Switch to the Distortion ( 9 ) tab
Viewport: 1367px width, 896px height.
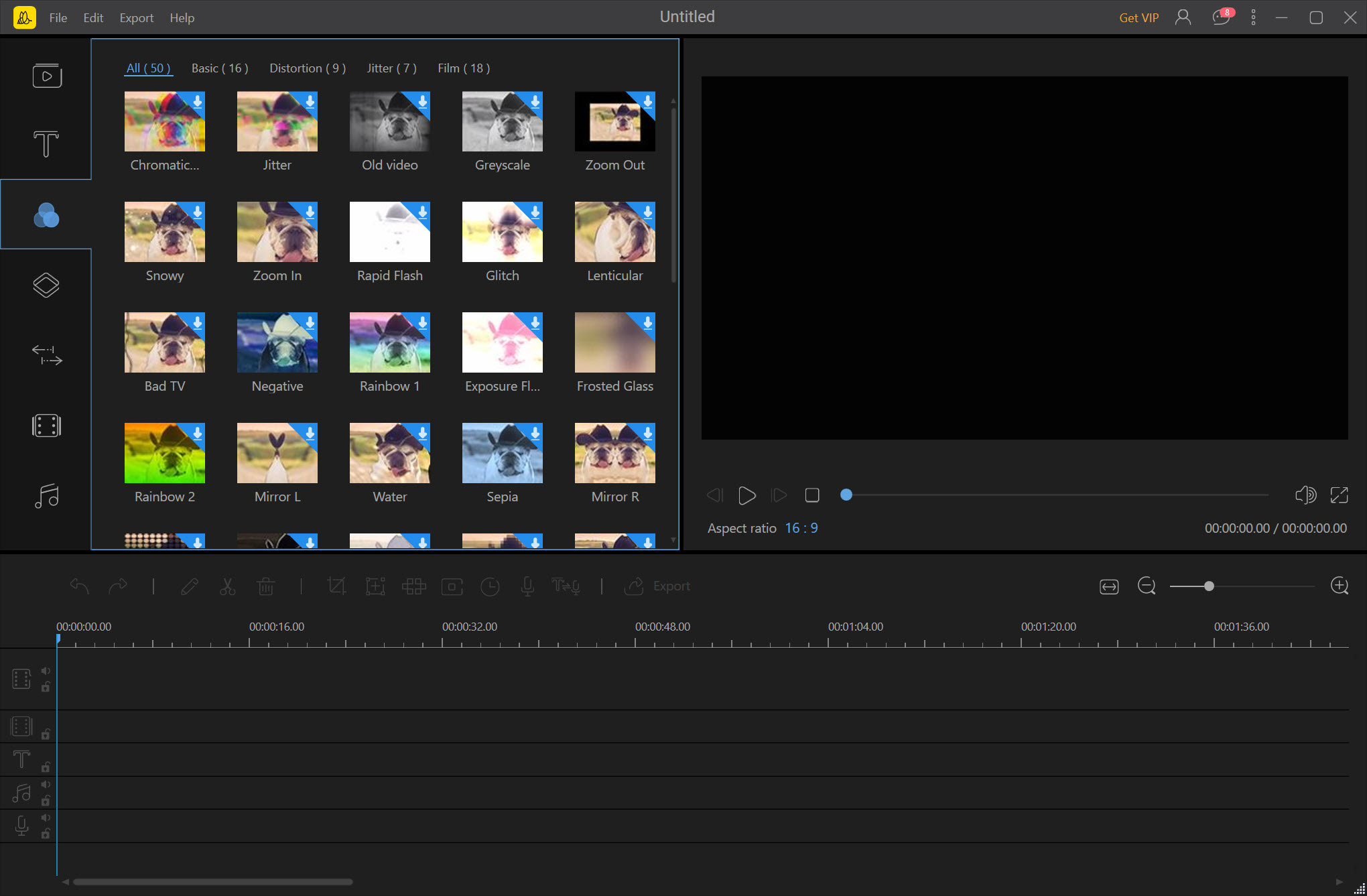point(308,68)
